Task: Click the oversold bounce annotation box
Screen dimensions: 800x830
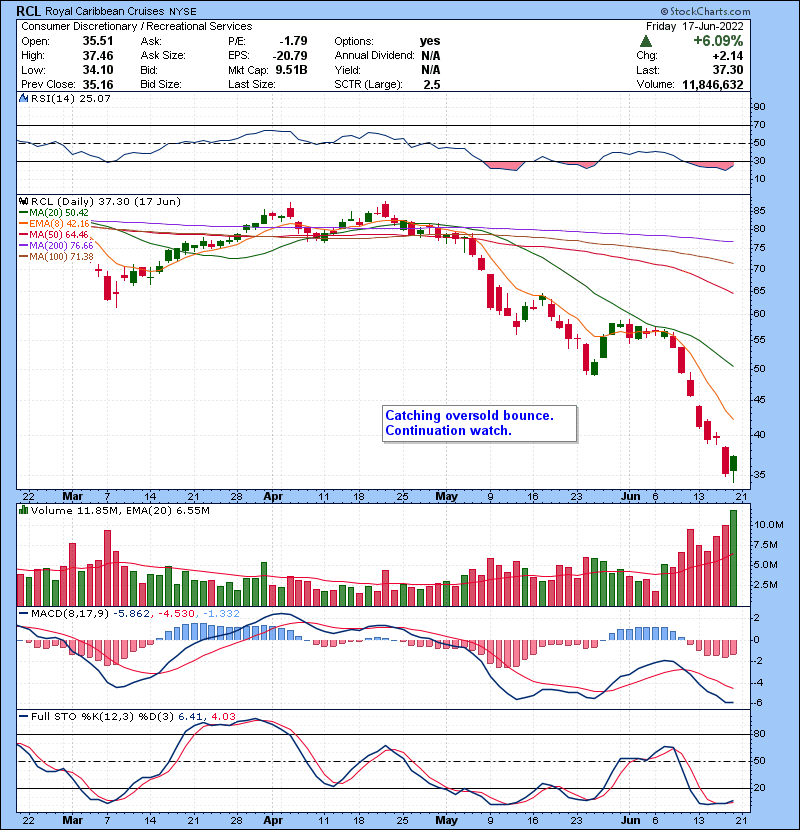Action: pos(478,423)
